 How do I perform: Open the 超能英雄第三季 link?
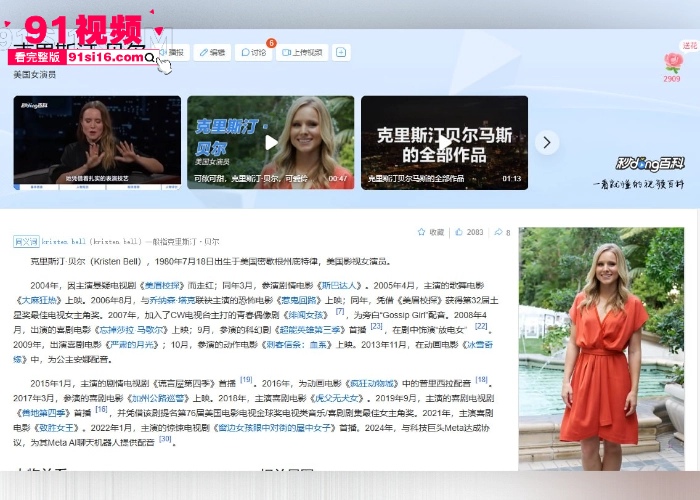tap(311, 330)
